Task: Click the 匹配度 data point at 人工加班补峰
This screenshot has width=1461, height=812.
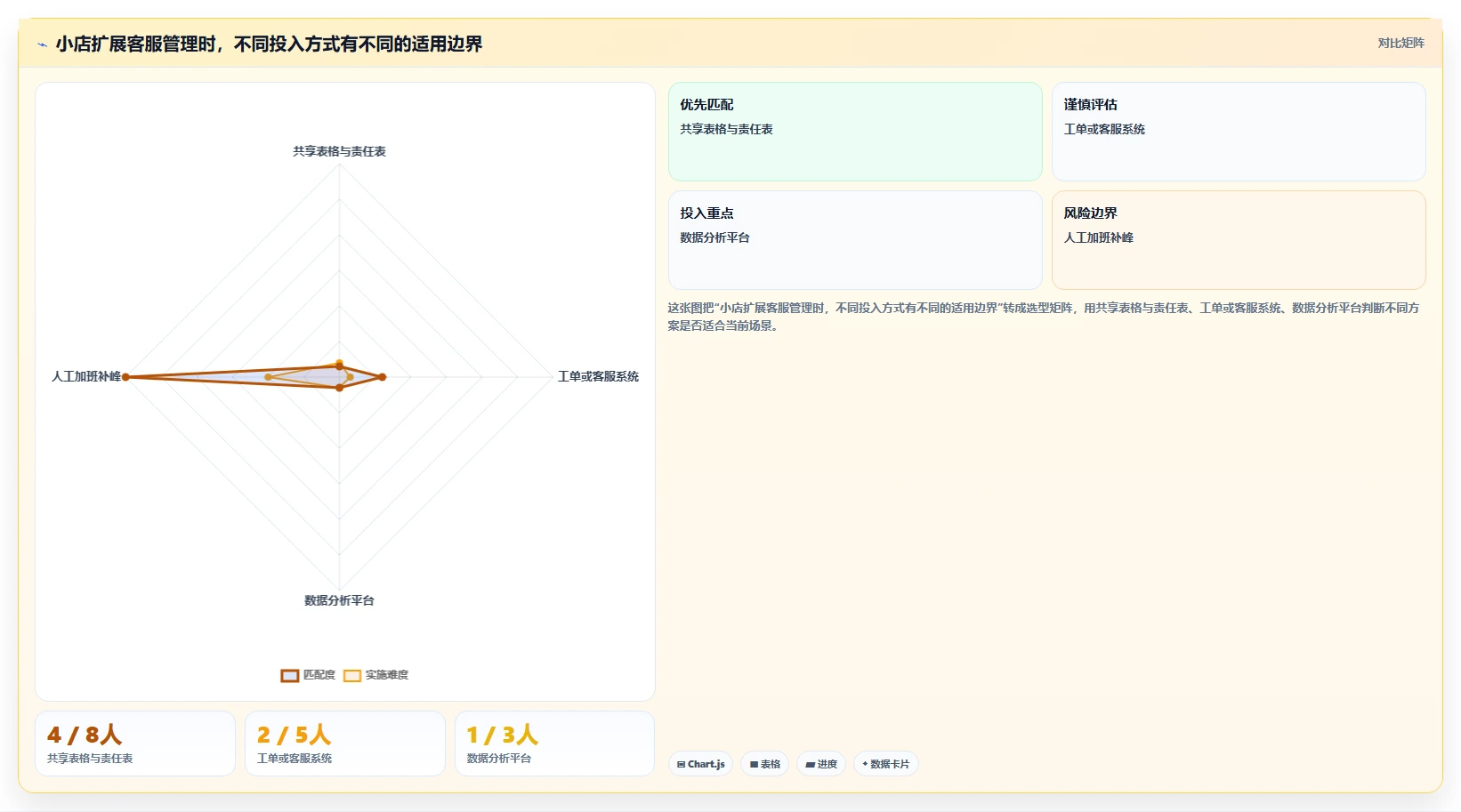Action: 126,377
